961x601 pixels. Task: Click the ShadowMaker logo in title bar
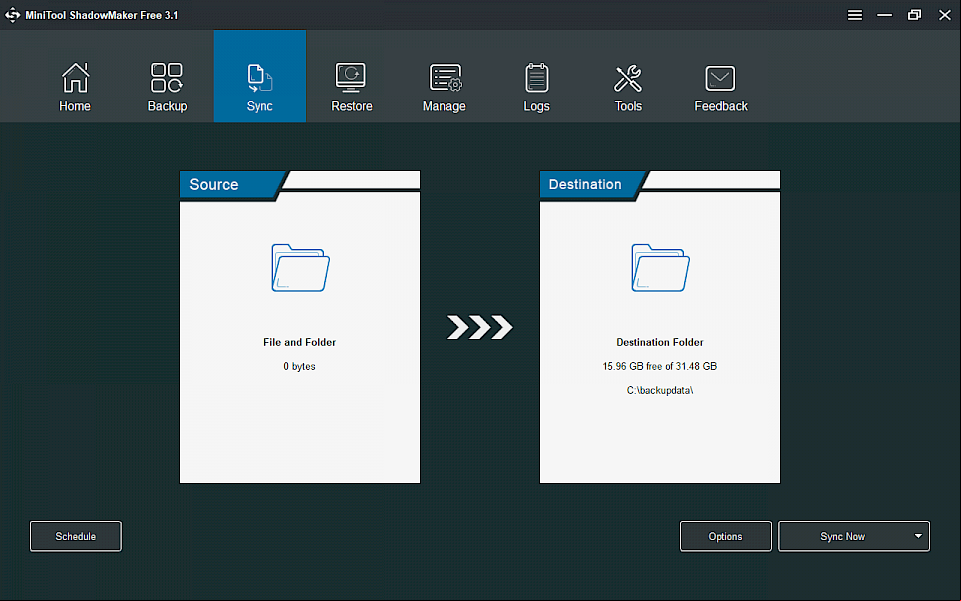point(12,15)
